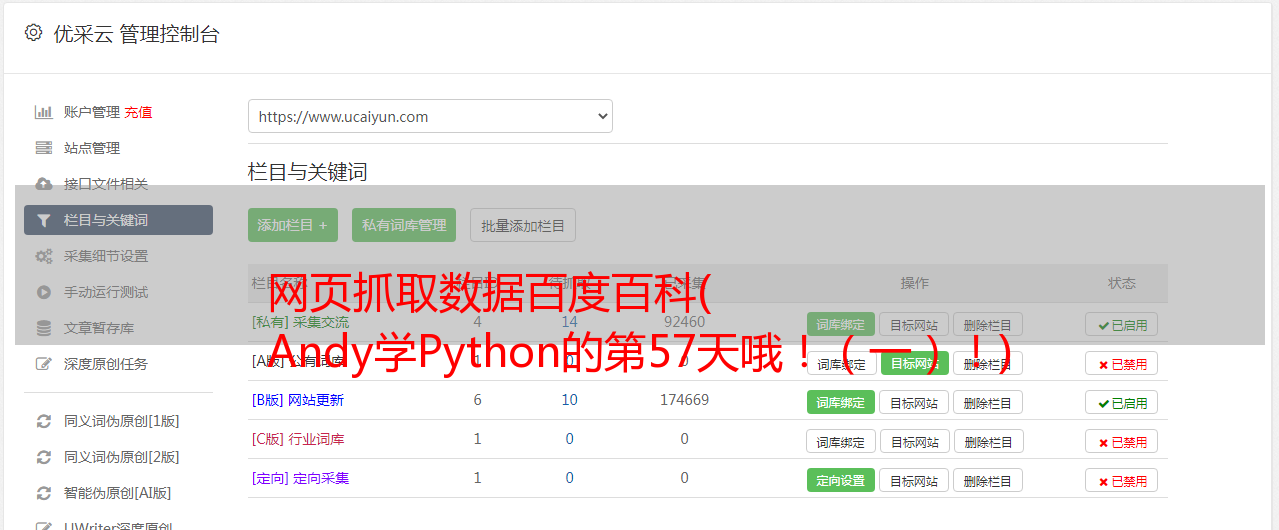Toggle 已禁用 status for 定向采集 row
Image resolution: width=1279 pixels, height=530 pixels.
pyautogui.click(x=1122, y=480)
